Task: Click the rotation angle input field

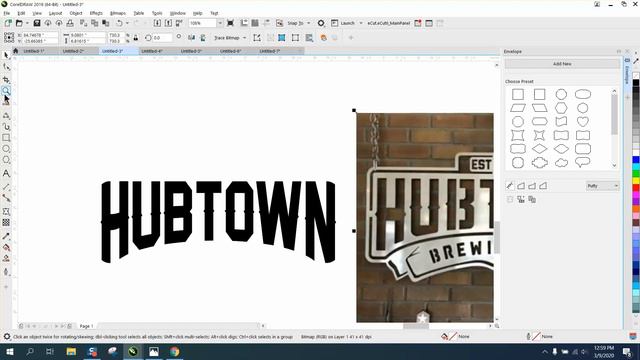Action: (162, 38)
